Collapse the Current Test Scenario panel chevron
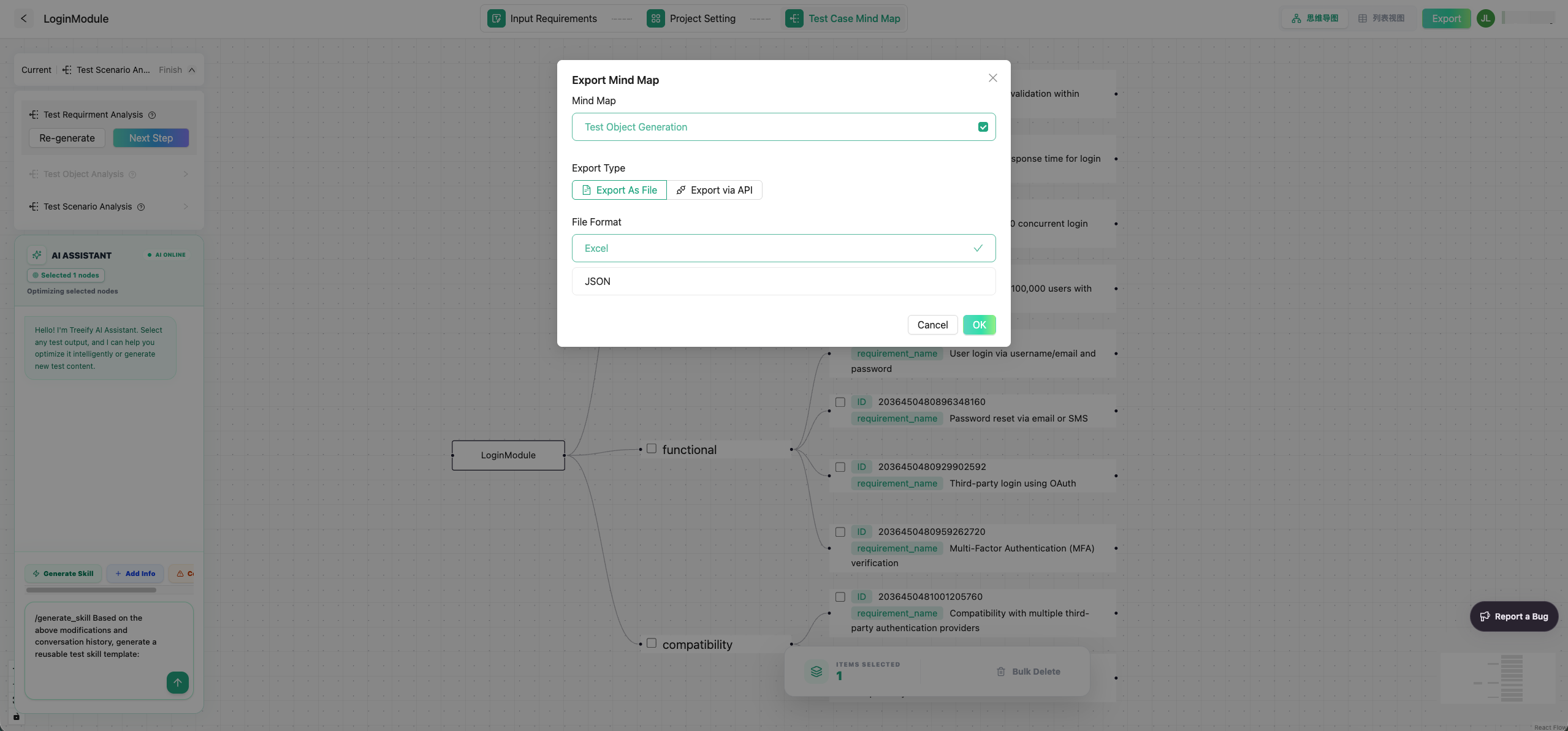 [192, 70]
